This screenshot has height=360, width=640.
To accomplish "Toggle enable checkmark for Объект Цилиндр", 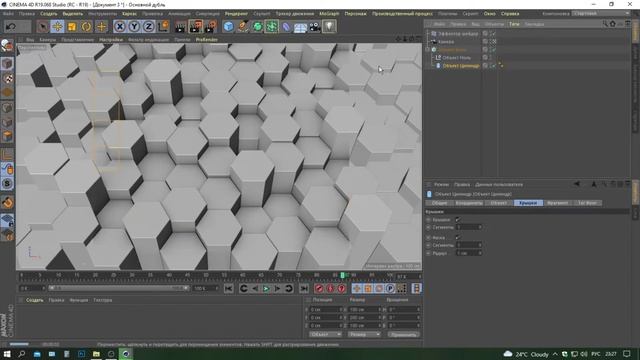I will point(493,65).
